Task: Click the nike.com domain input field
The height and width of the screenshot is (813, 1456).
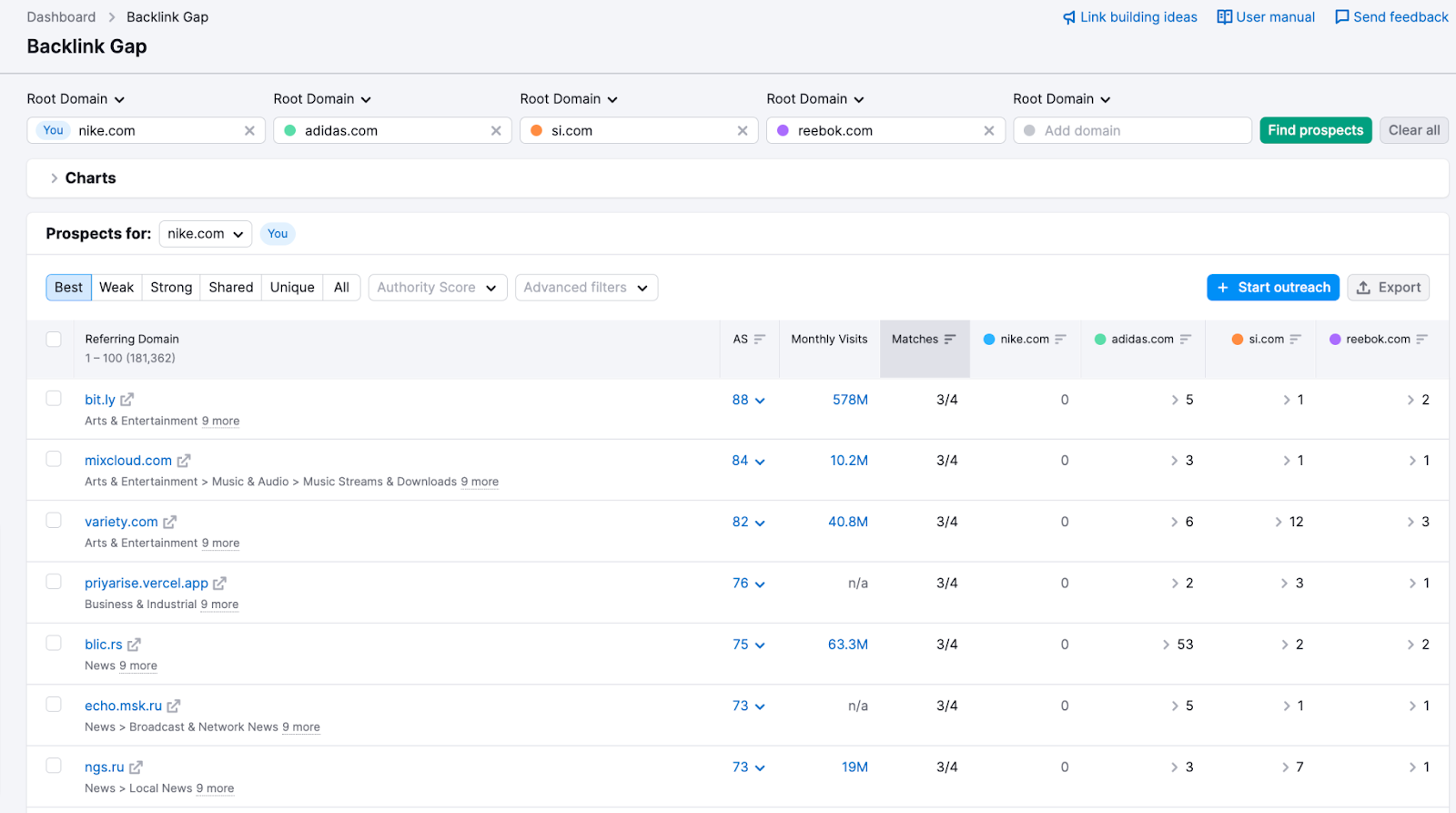Action: pyautogui.click(x=147, y=130)
